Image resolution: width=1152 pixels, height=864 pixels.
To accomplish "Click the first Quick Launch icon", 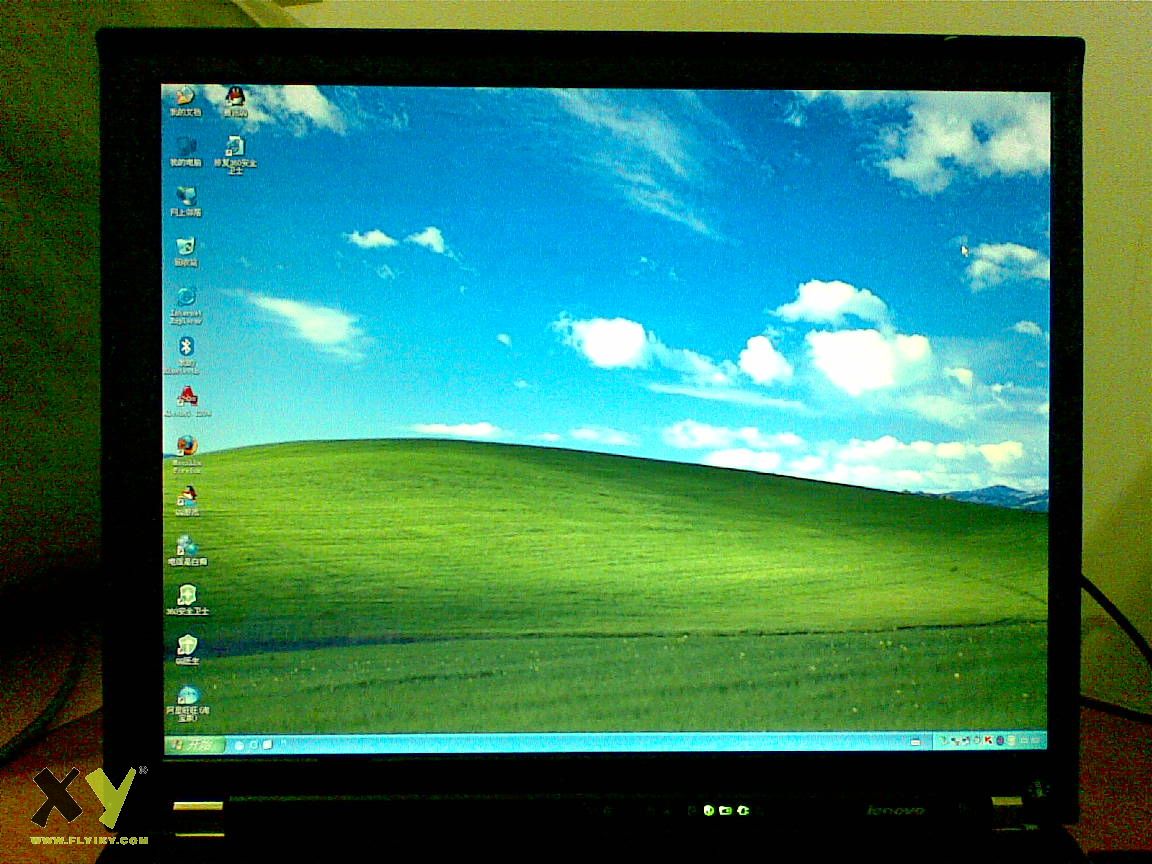I will pos(239,745).
